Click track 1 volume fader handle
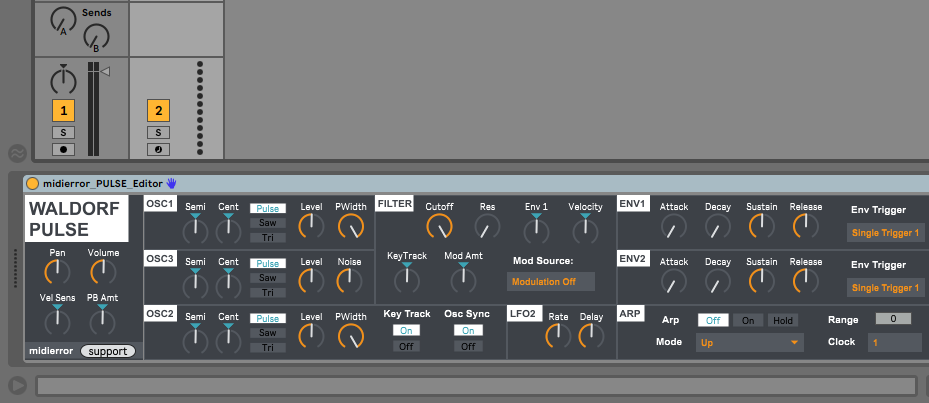Screen dimensions: 929x403 click(x=105, y=72)
